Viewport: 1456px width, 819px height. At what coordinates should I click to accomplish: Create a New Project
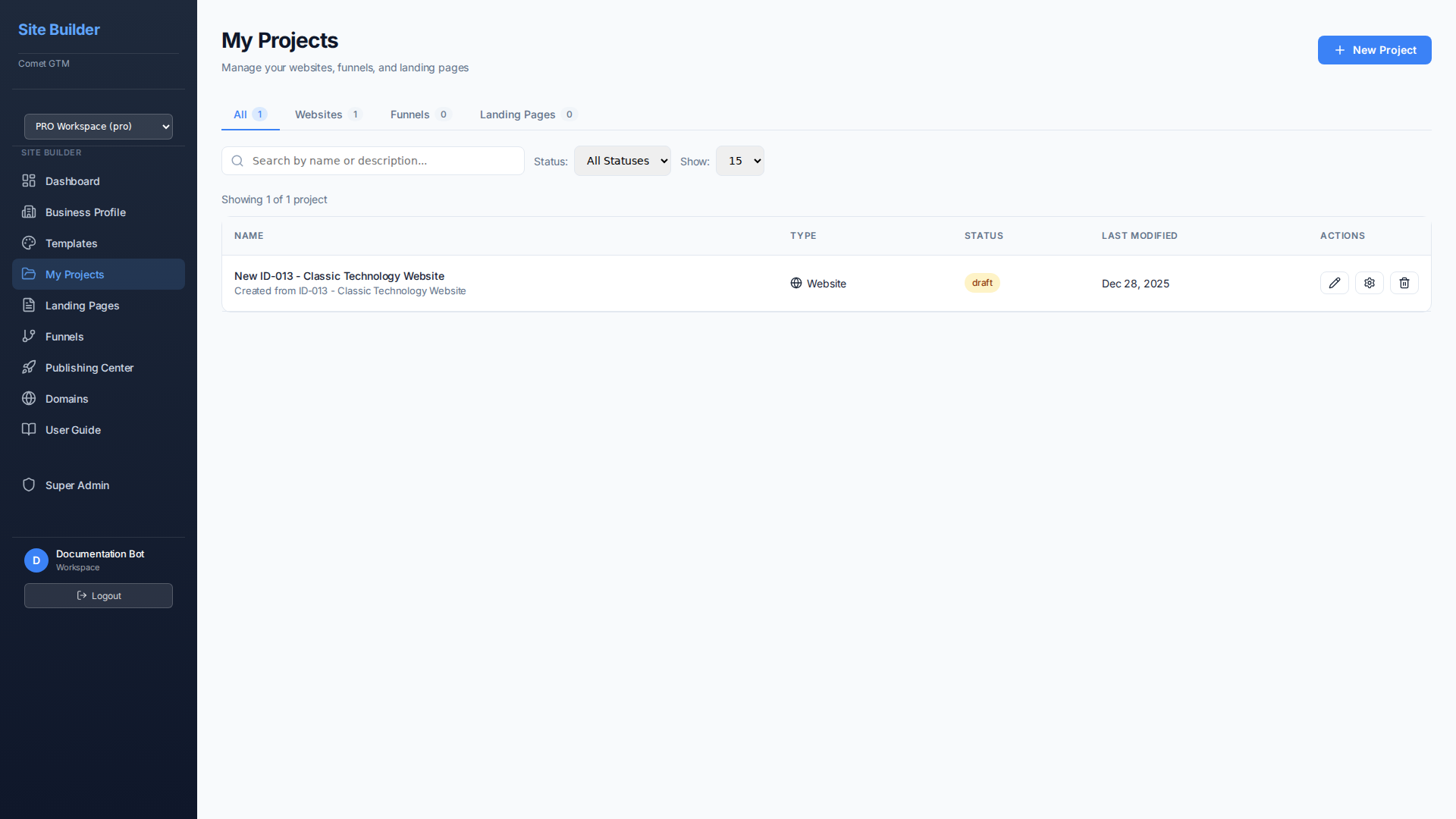click(x=1374, y=50)
